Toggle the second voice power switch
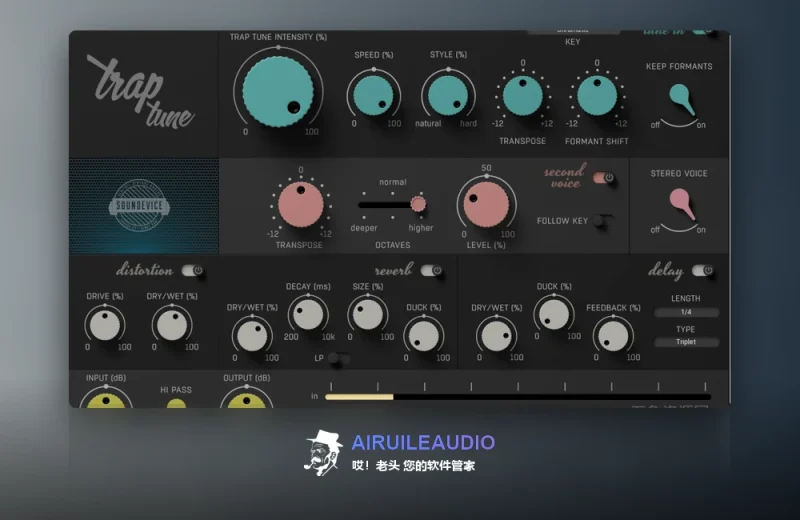The width and height of the screenshot is (800, 520). (x=604, y=178)
